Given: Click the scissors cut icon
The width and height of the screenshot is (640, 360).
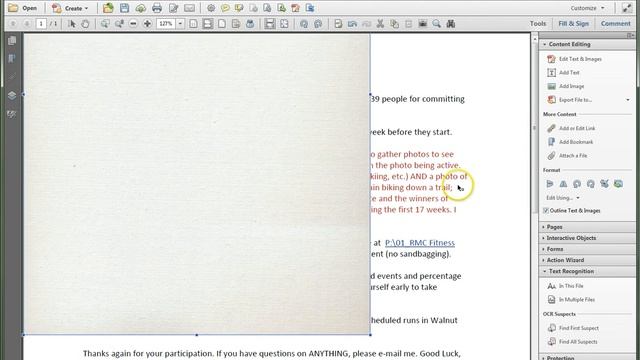Looking at the screenshot, I should 380,24.
